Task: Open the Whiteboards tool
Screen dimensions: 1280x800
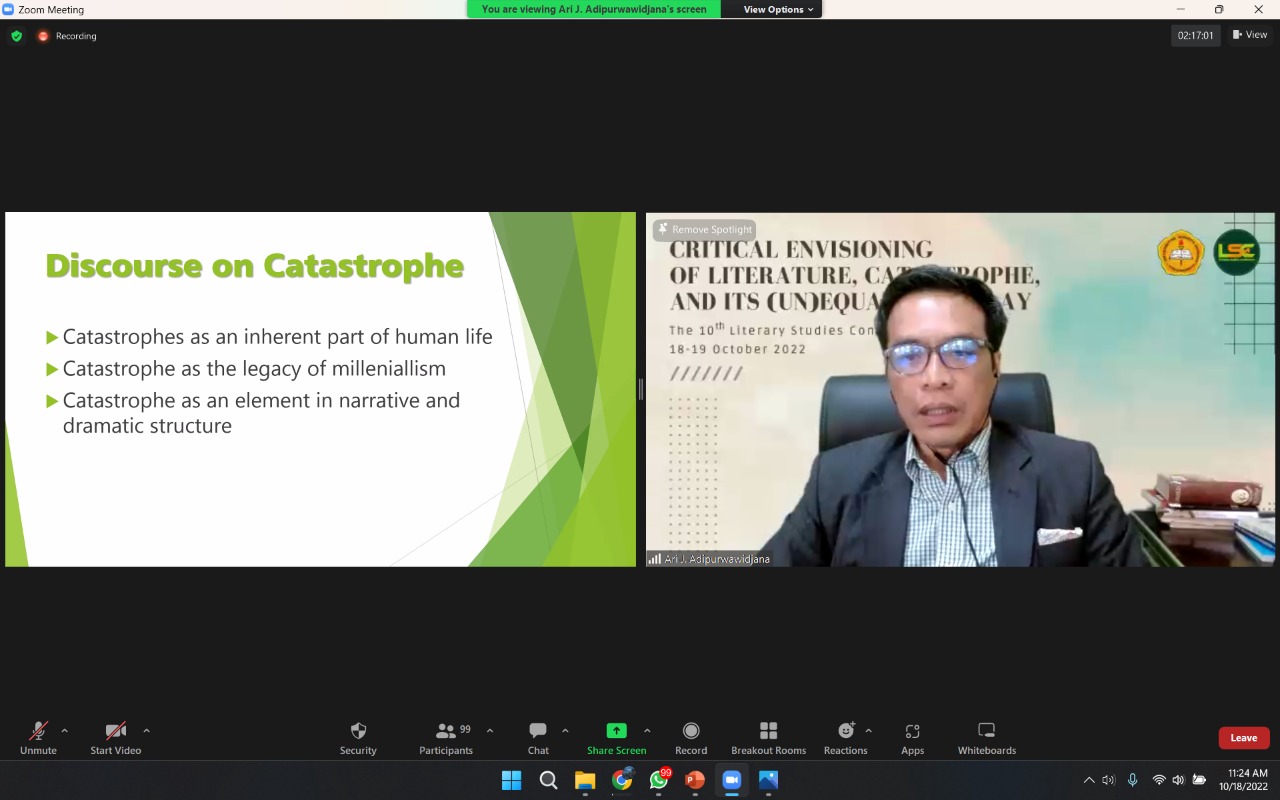Action: coord(986,731)
